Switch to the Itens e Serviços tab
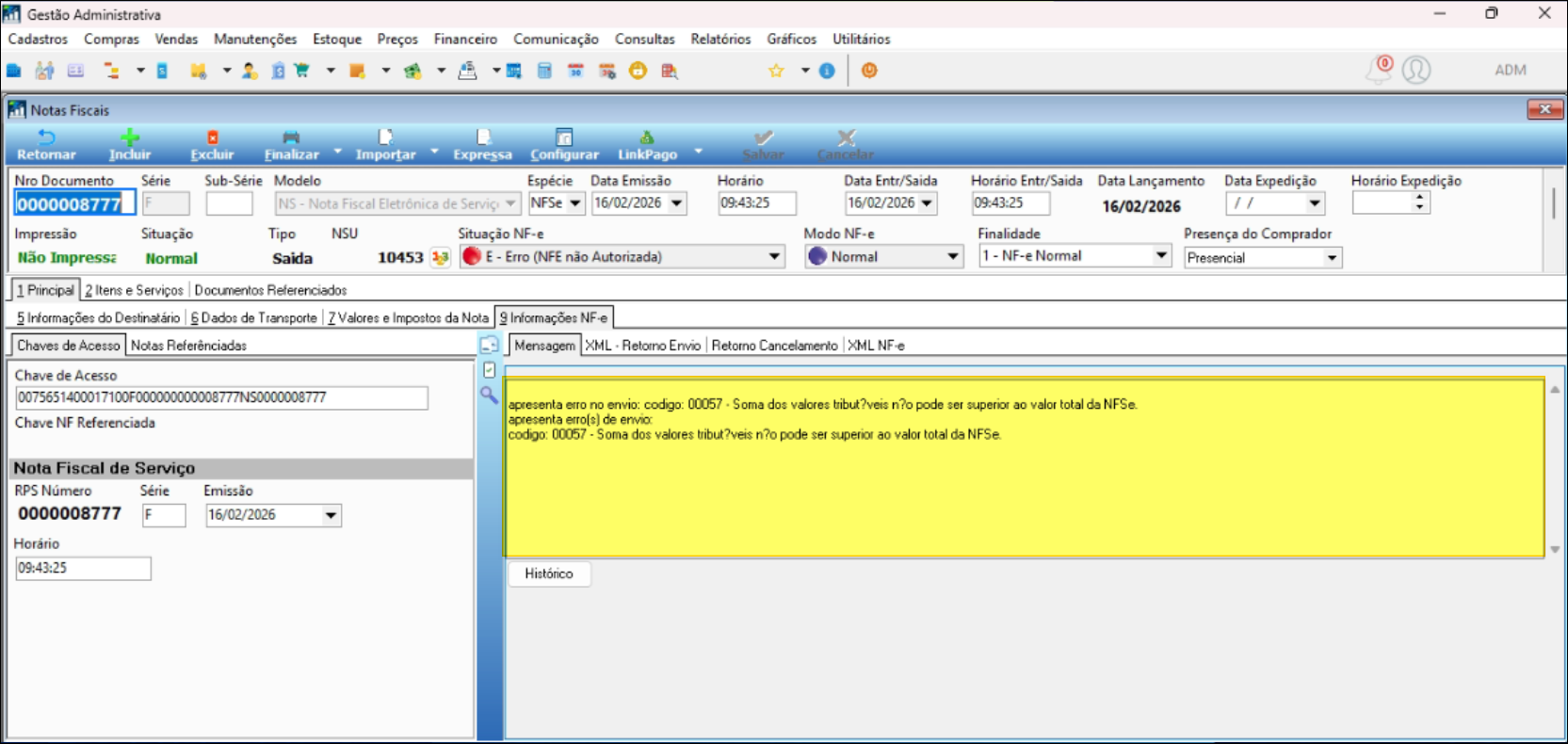 134,290
